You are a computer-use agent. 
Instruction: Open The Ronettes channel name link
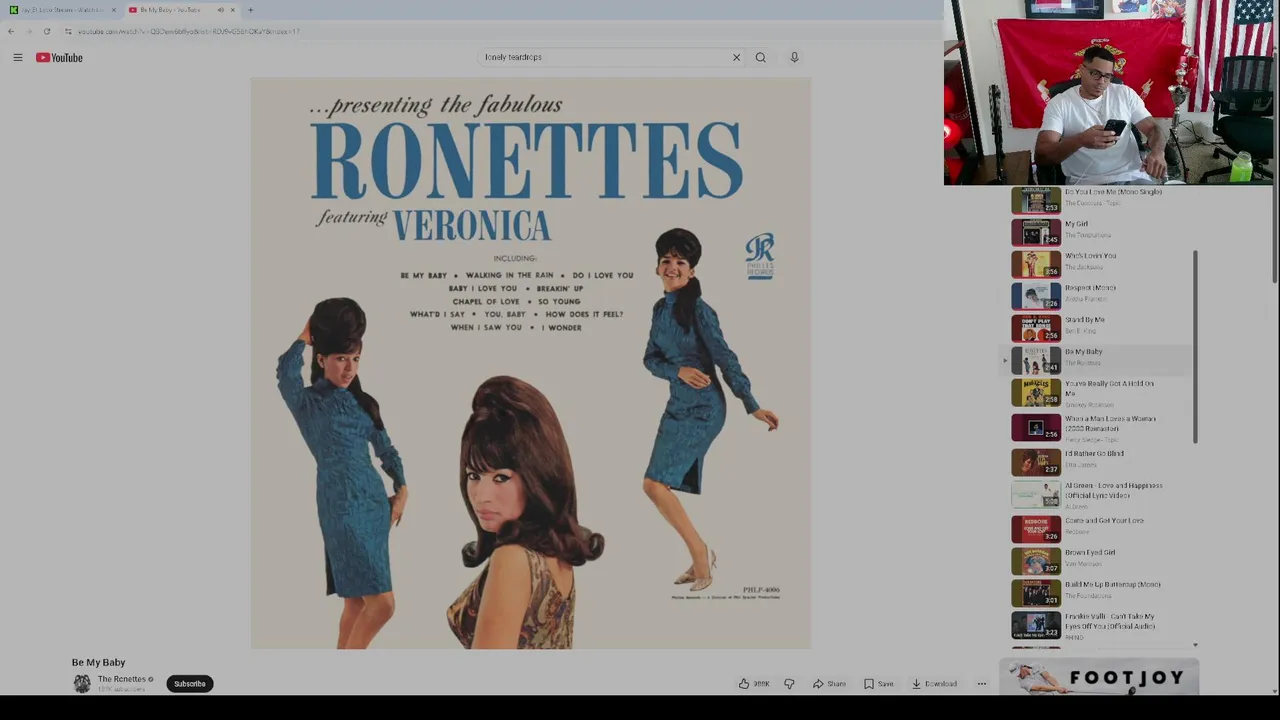[x=121, y=679]
